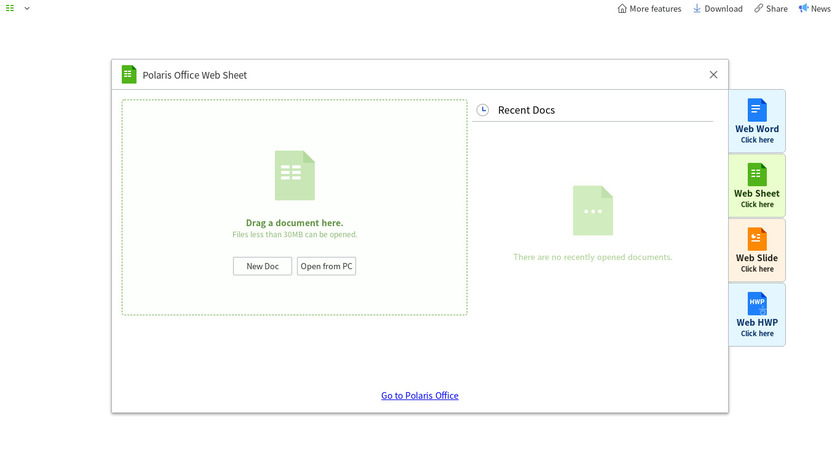Follow the Go to Polaris Office link
The image size is (840, 472).
[x=419, y=395]
